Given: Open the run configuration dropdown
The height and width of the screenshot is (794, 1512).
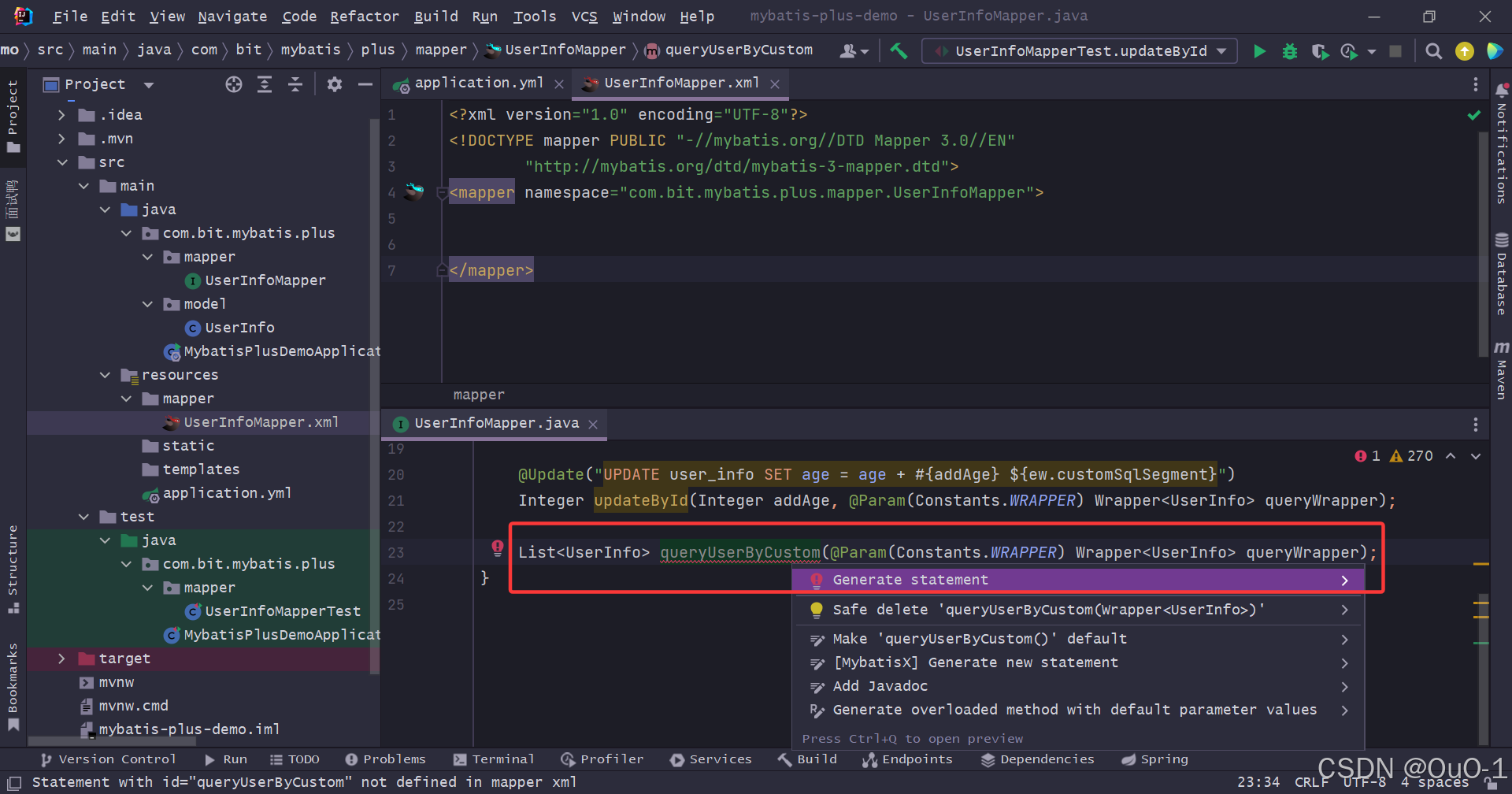Looking at the screenshot, I should pyautogui.click(x=1079, y=51).
